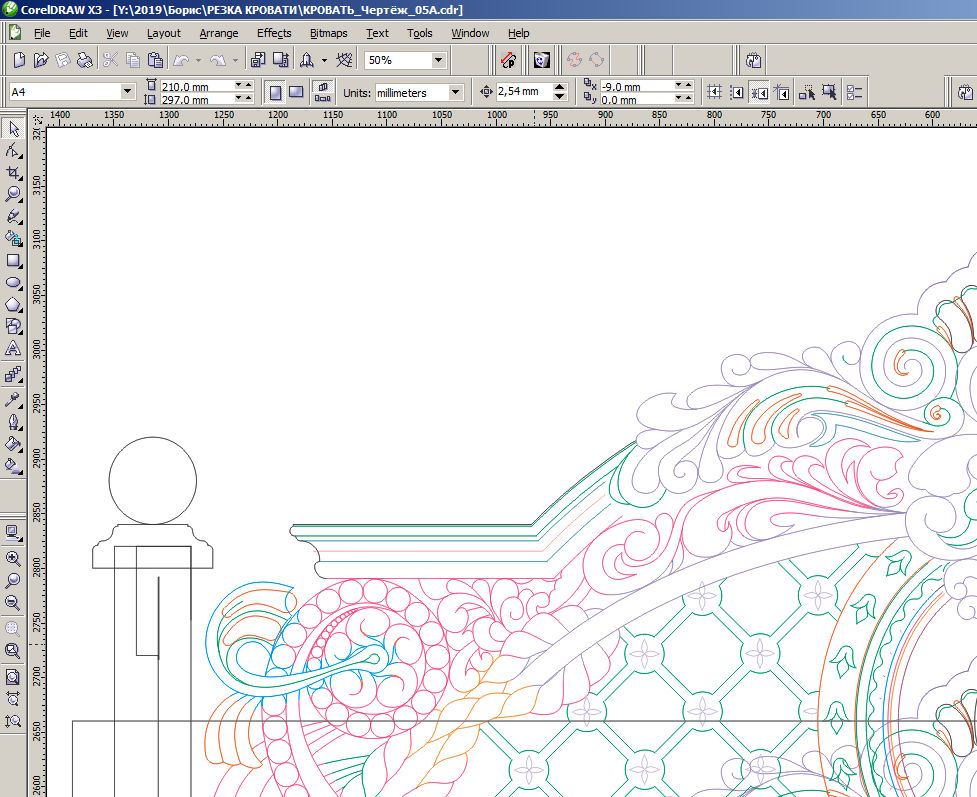Screen dimensions: 977x797
Task: Set page orientation to Portrait
Action: tap(275, 93)
